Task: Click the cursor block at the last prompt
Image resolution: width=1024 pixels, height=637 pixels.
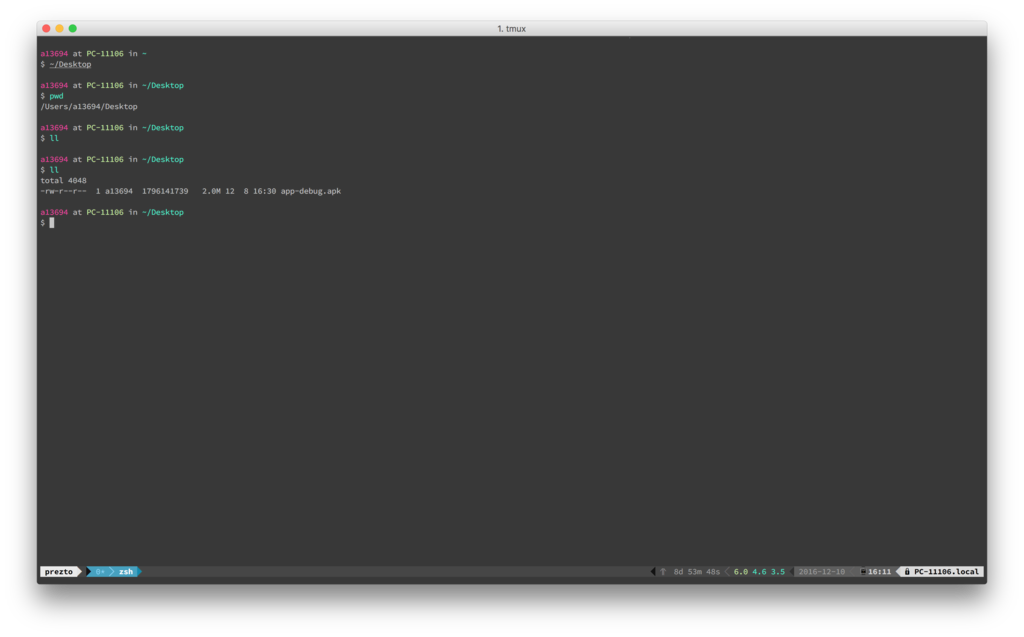Action: click(52, 223)
